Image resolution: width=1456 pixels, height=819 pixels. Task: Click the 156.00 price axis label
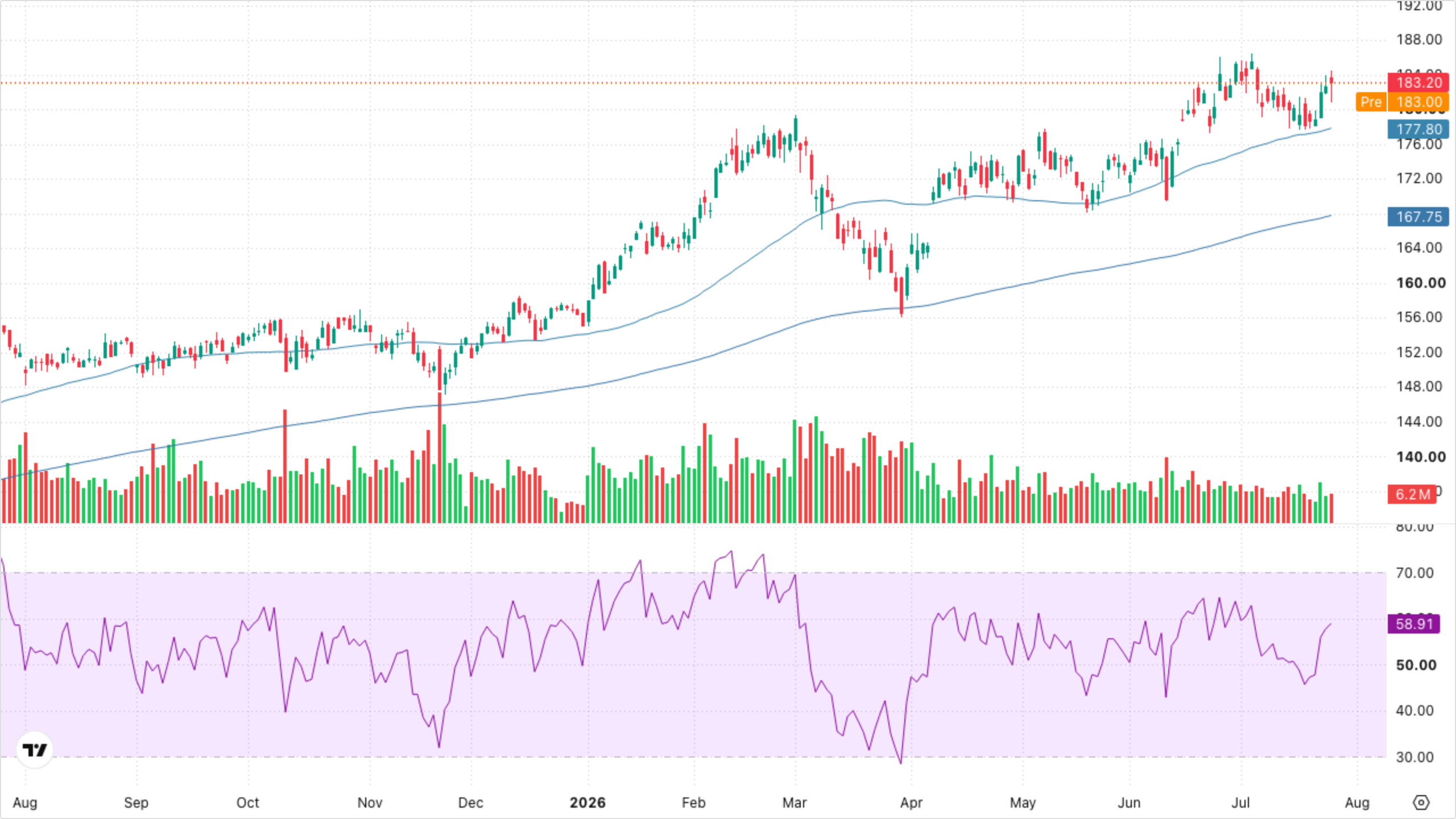point(1419,317)
